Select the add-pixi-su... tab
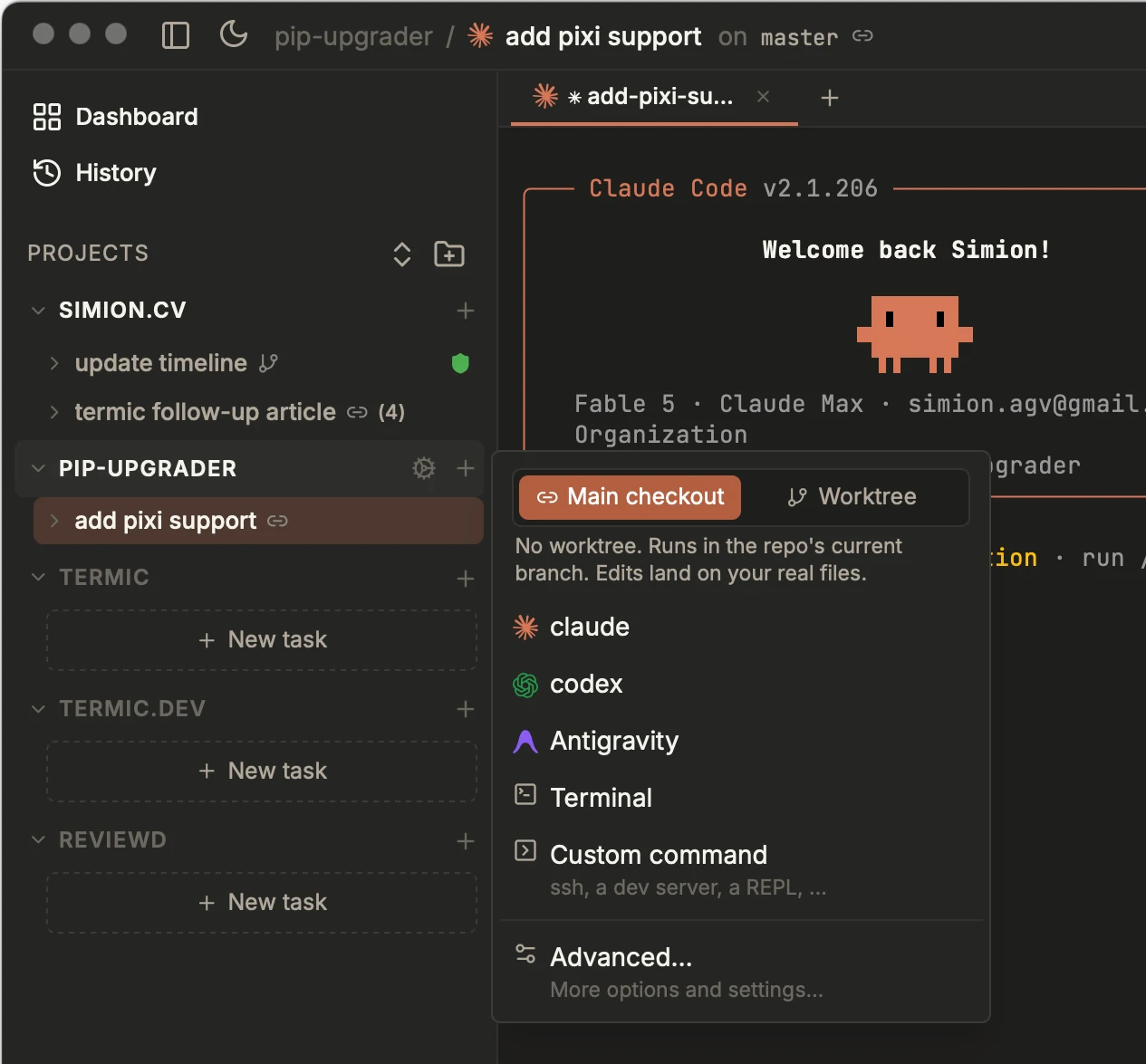Screen dimensions: 1146x1064 click(654, 97)
